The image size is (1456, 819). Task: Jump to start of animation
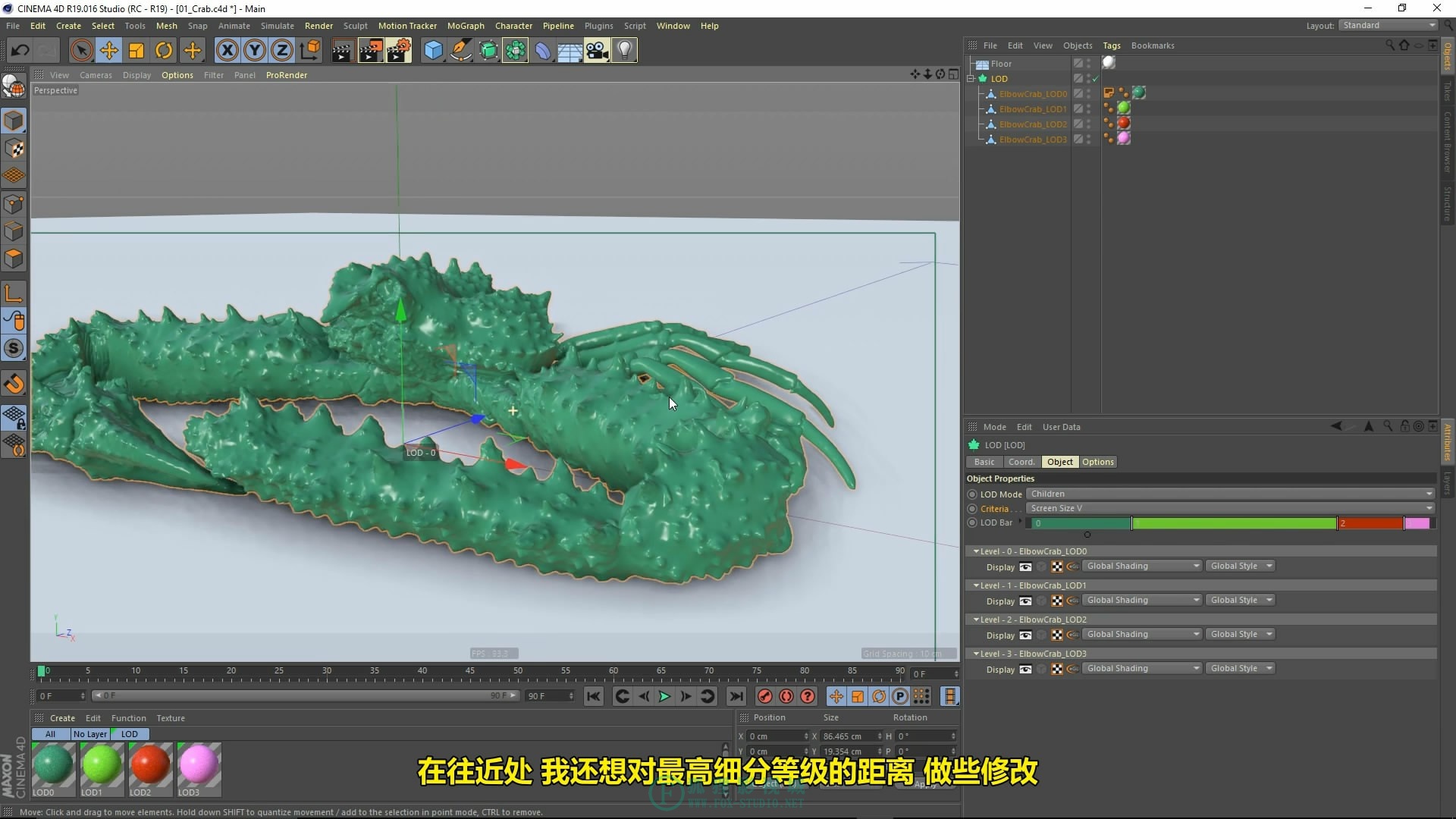pyautogui.click(x=594, y=696)
